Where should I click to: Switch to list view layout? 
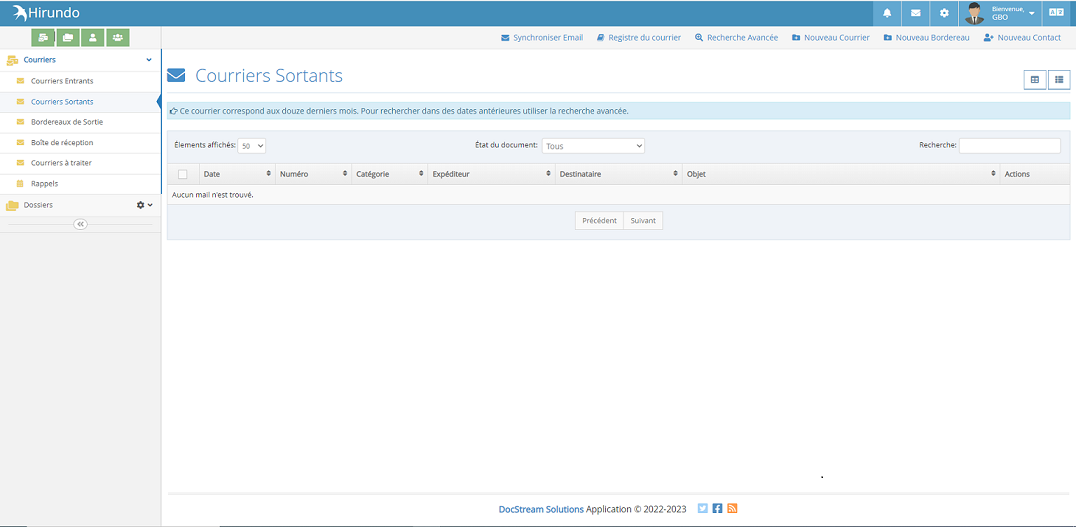tap(1059, 80)
